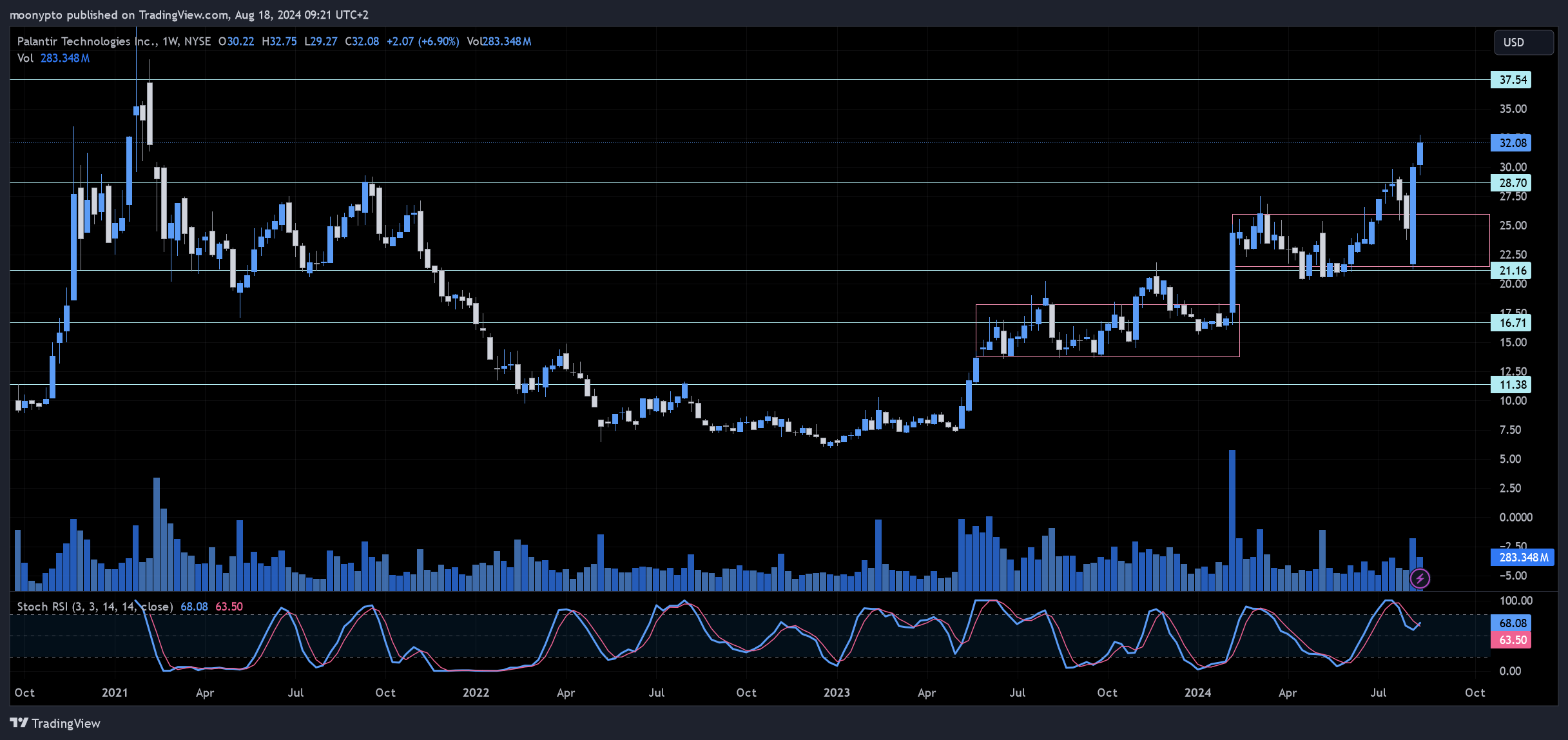
Task: Click the +2.07 (+6.90%) change value
Action: click(423, 41)
